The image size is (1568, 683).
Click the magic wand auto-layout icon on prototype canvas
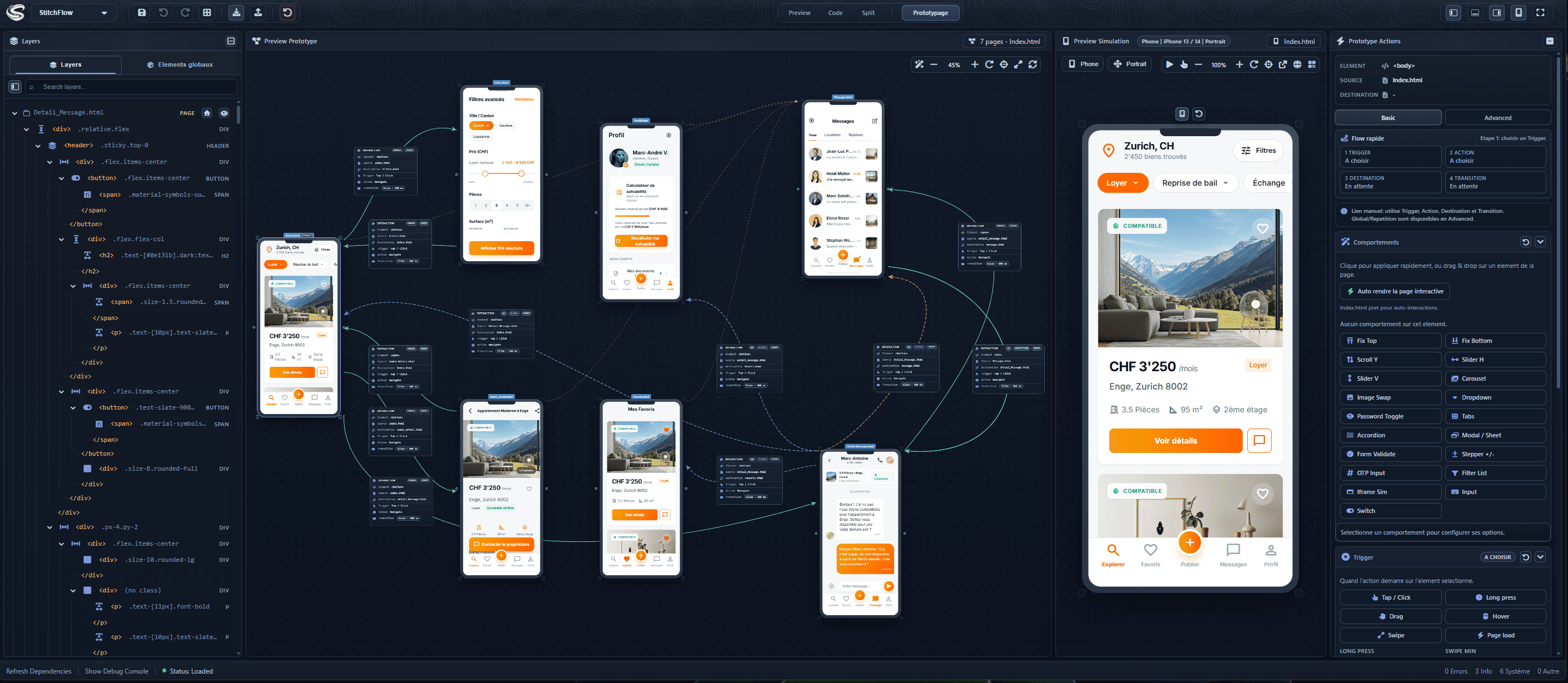[919, 64]
